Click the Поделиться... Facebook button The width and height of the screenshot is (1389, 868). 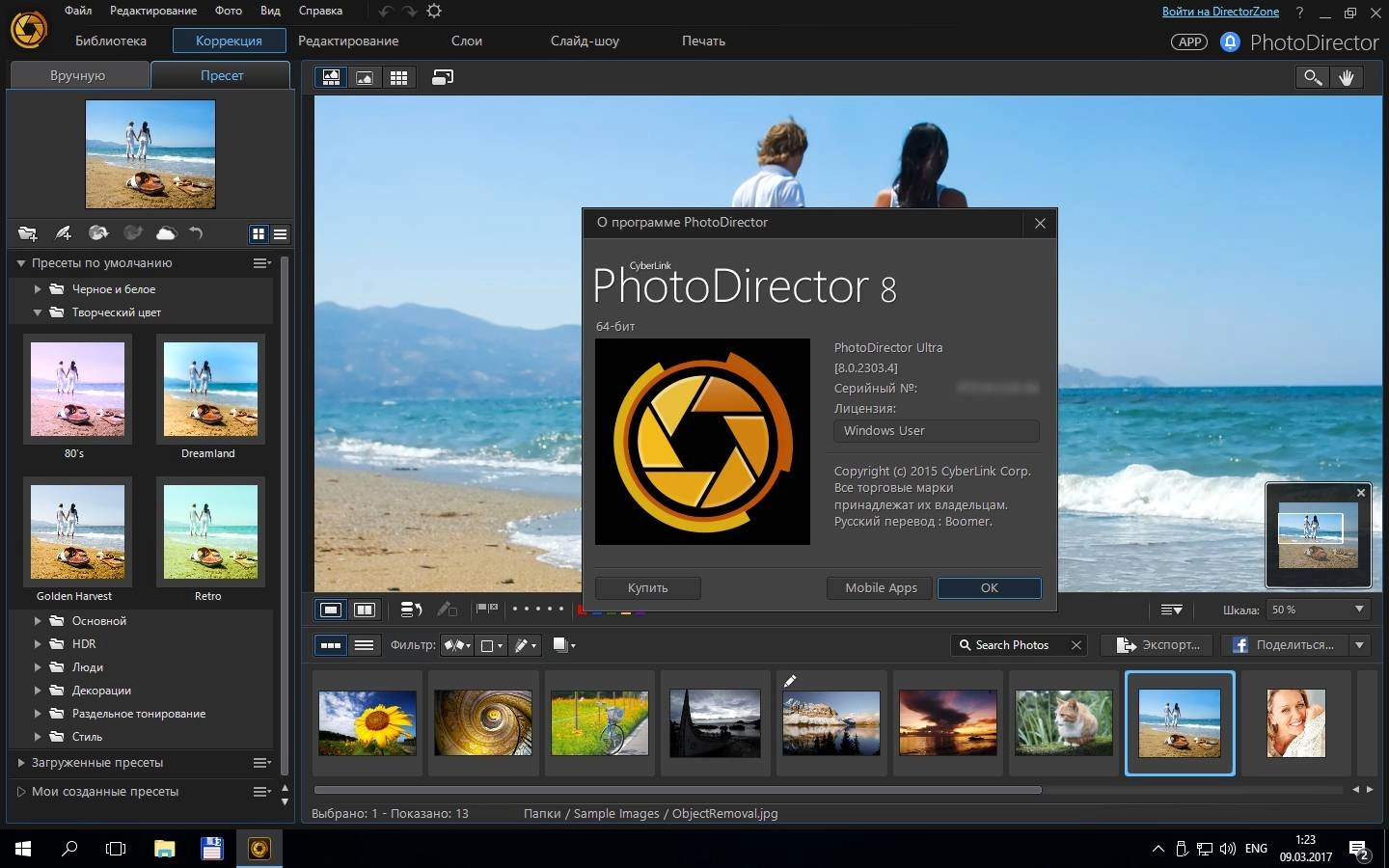point(1285,645)
